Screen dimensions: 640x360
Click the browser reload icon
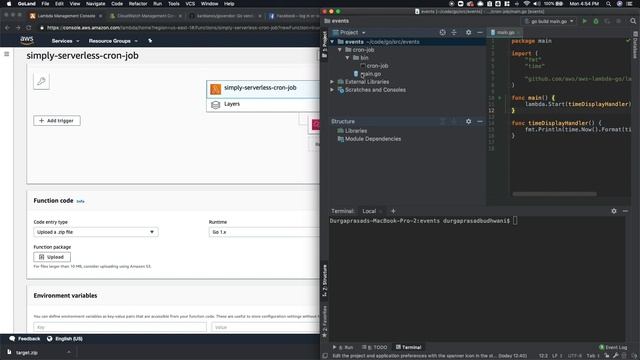click(29, 27)
